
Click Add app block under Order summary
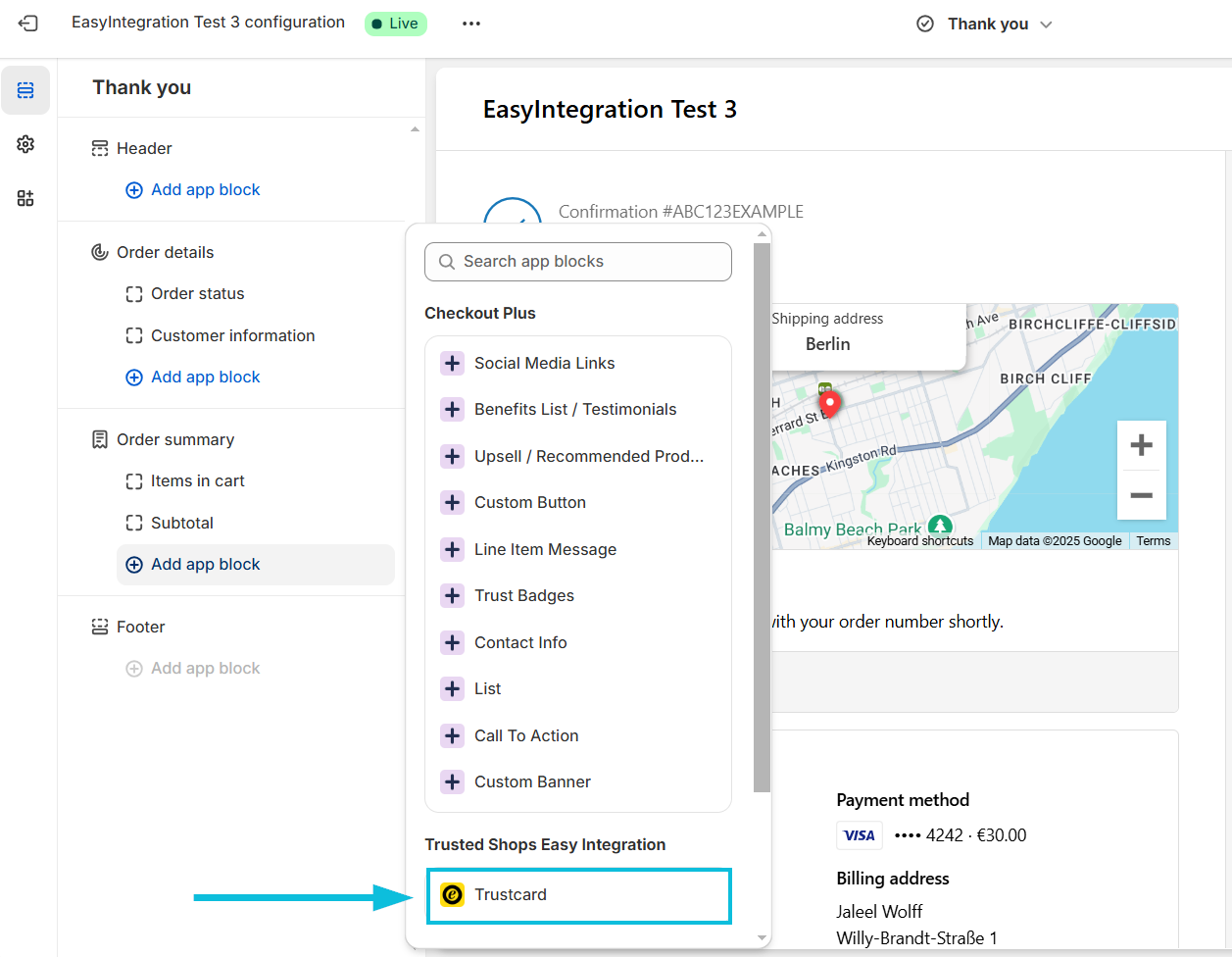click(255, 565)
